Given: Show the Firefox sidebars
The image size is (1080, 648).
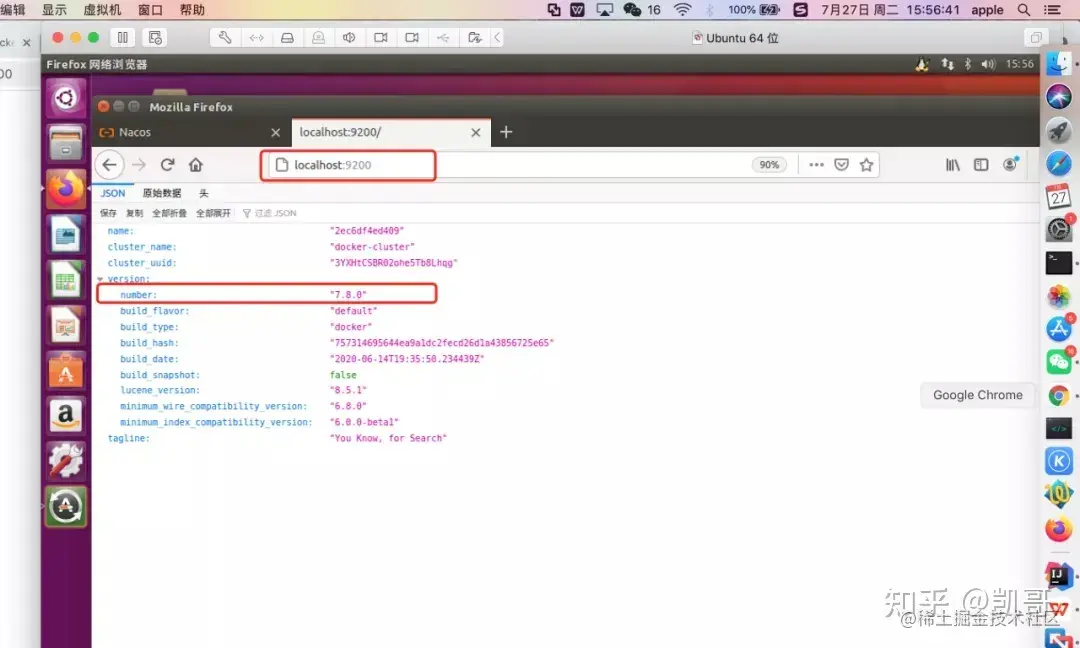Looking at the screenshot, I should click(x=981, y=165).
